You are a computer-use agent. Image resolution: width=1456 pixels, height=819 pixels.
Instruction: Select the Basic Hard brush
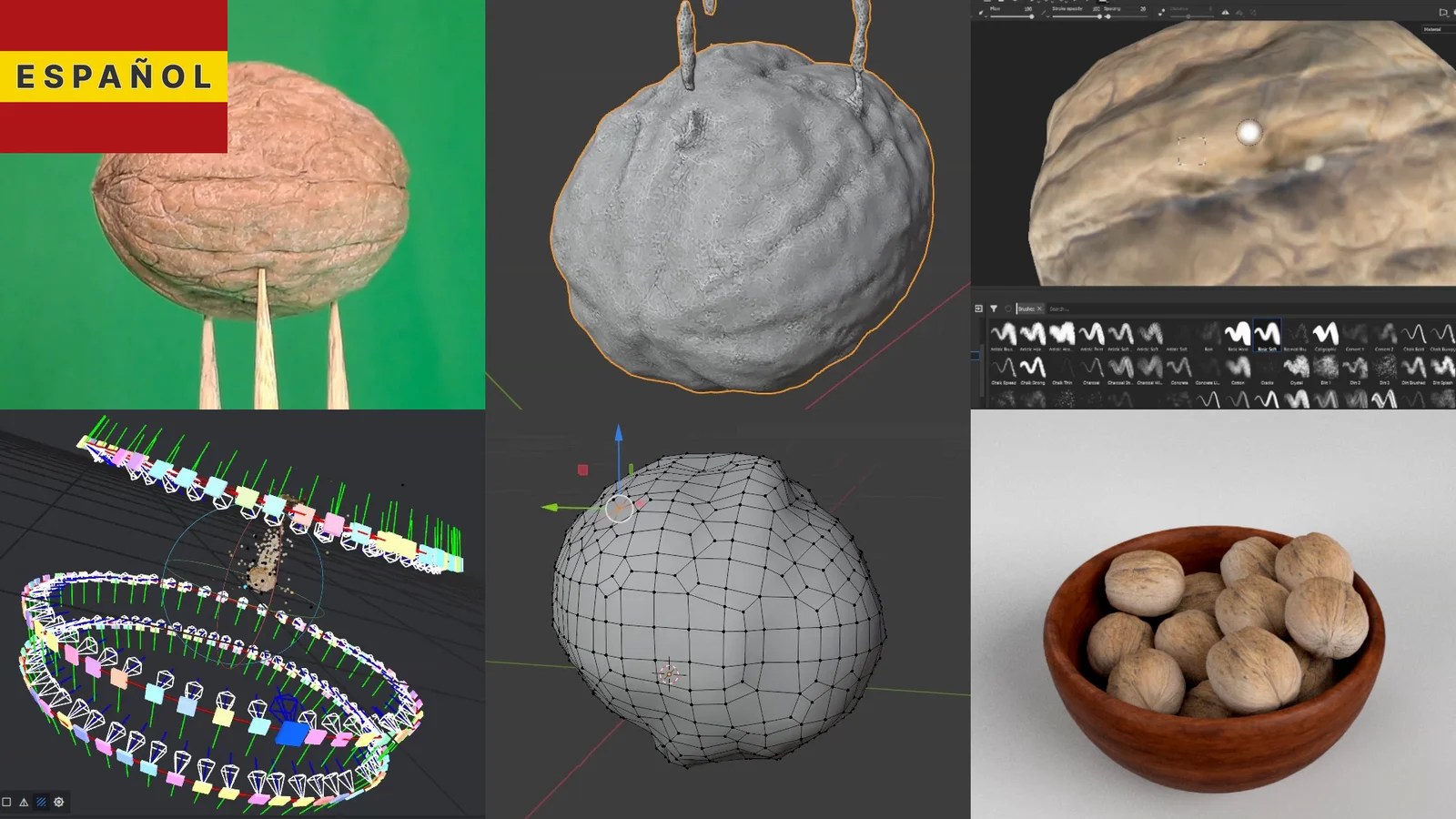pos(1238,334)
